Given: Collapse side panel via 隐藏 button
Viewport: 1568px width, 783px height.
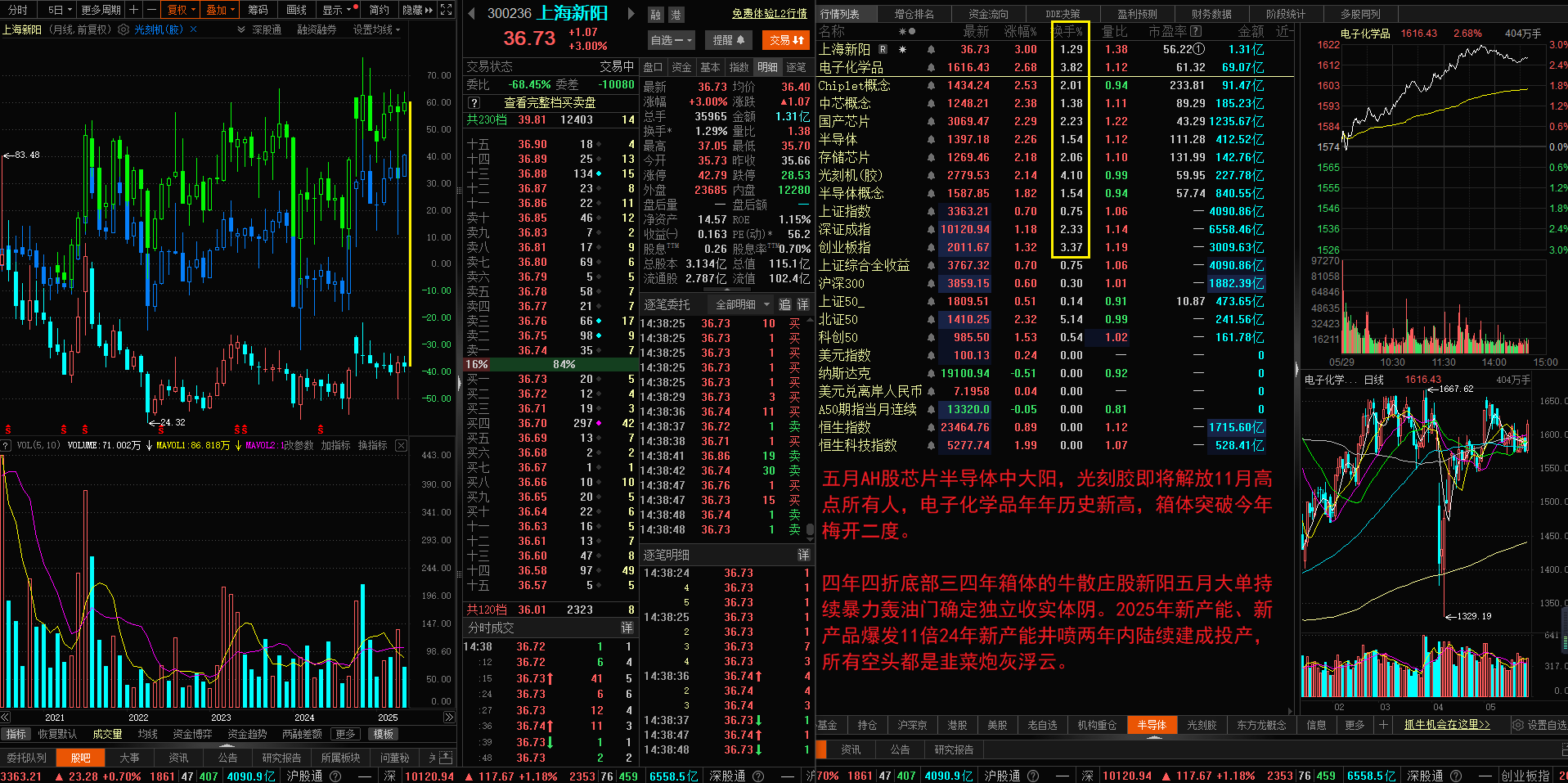Looking at the screenshot, I should tap(417, 10).
